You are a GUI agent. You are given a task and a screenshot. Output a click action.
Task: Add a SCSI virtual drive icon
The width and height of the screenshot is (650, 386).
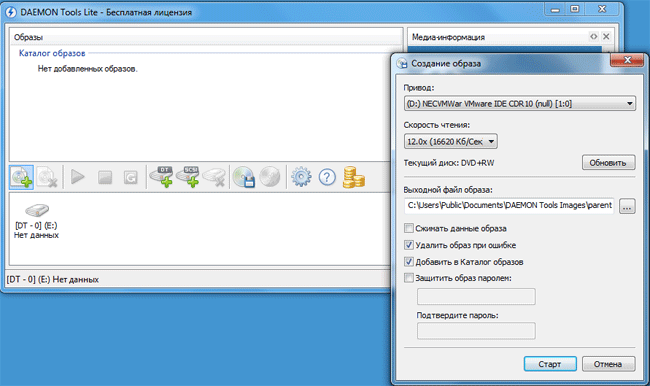pos(188,177)
